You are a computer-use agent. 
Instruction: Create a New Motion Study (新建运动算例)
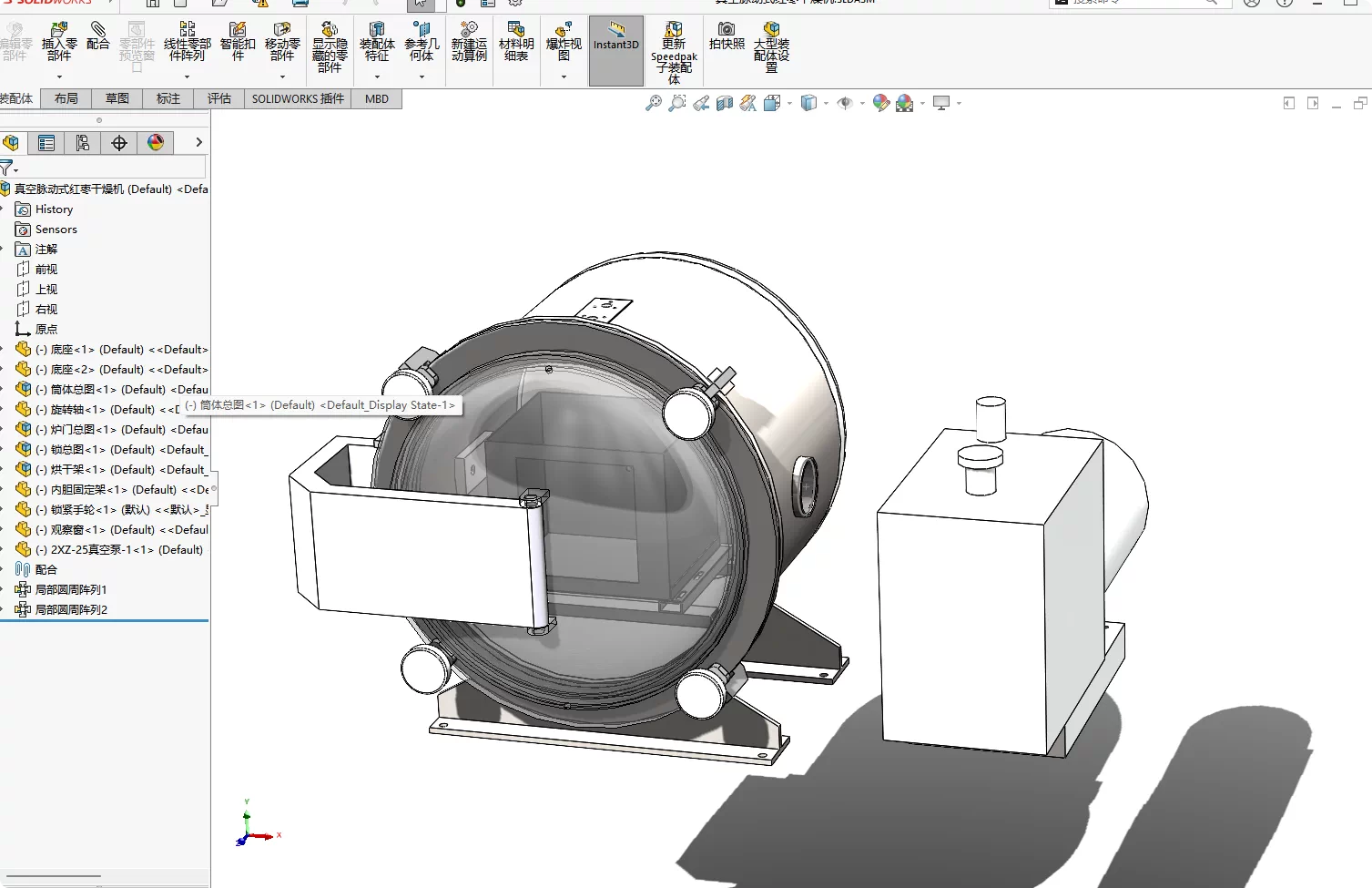469,43
